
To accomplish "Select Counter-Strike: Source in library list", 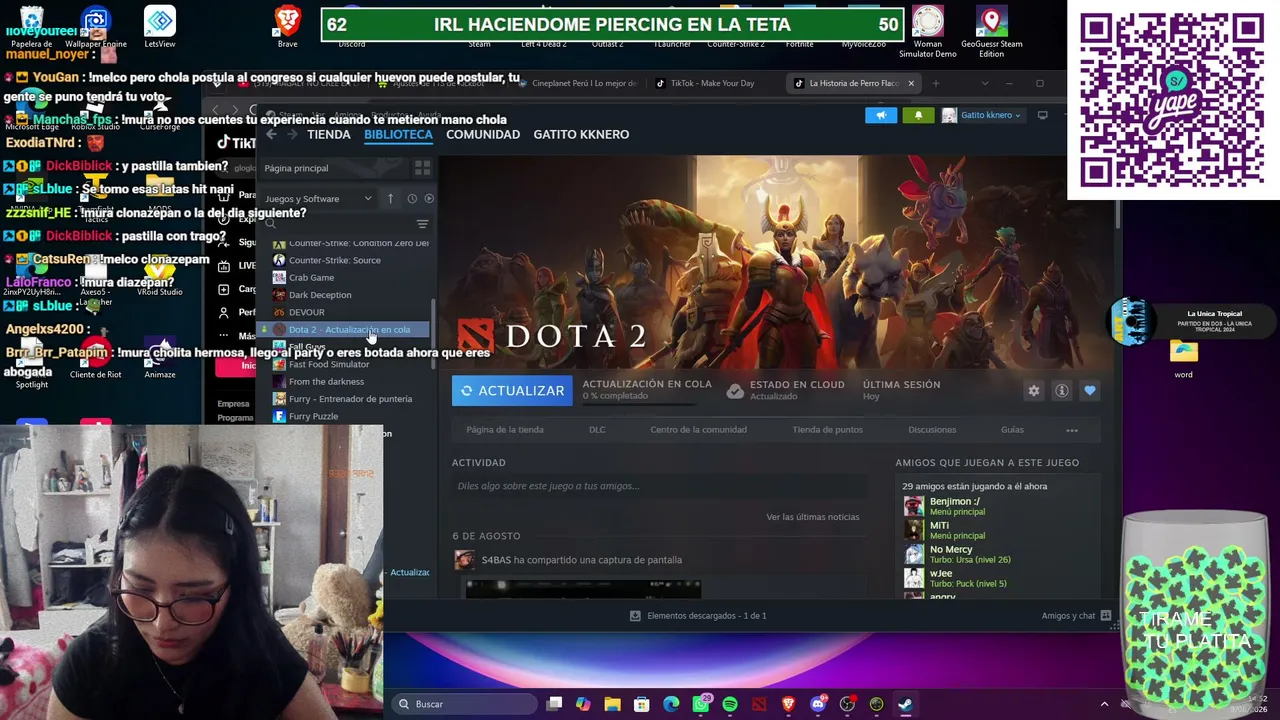I will (334, 260).
